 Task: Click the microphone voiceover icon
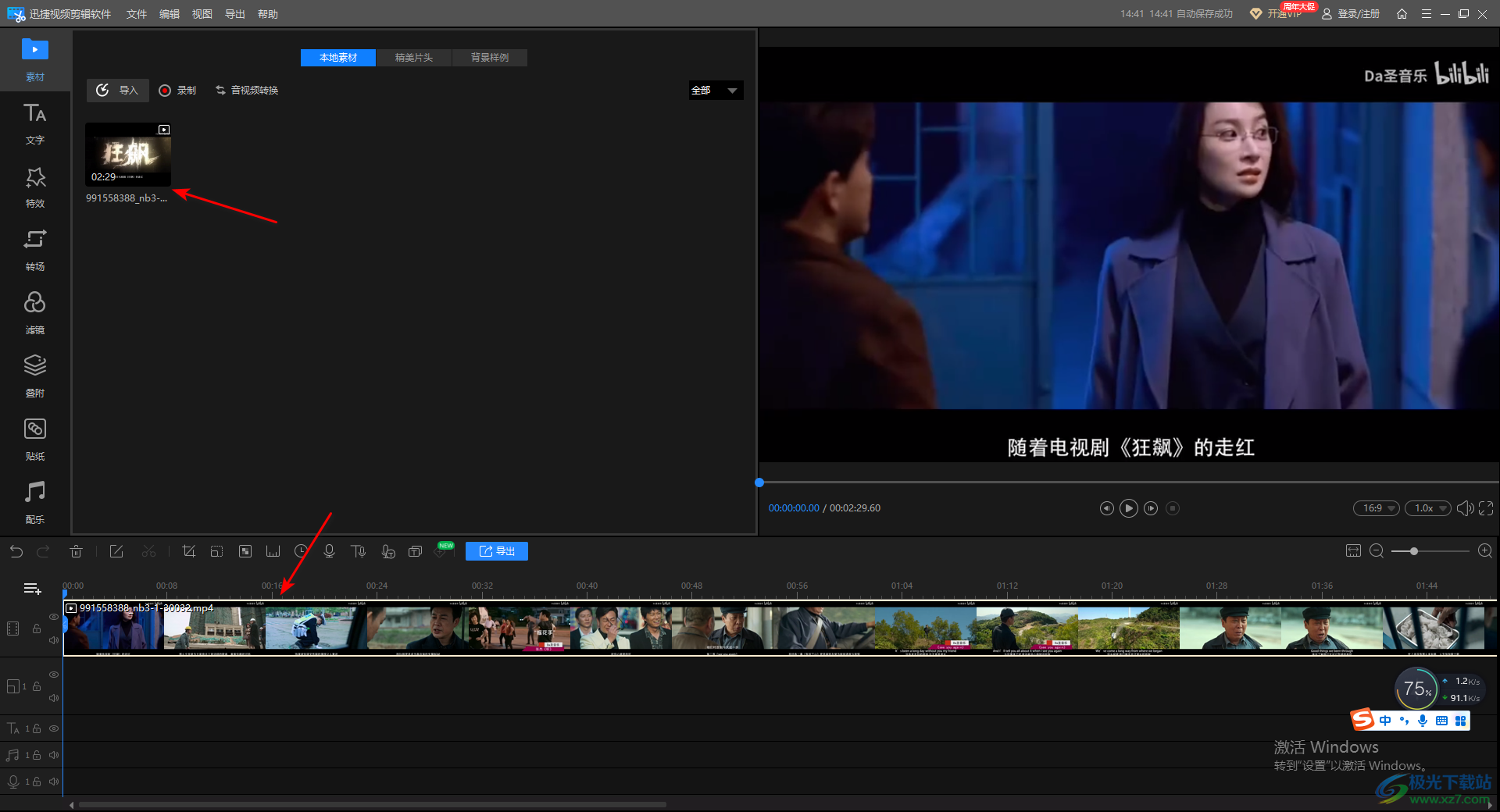point(329,551)
